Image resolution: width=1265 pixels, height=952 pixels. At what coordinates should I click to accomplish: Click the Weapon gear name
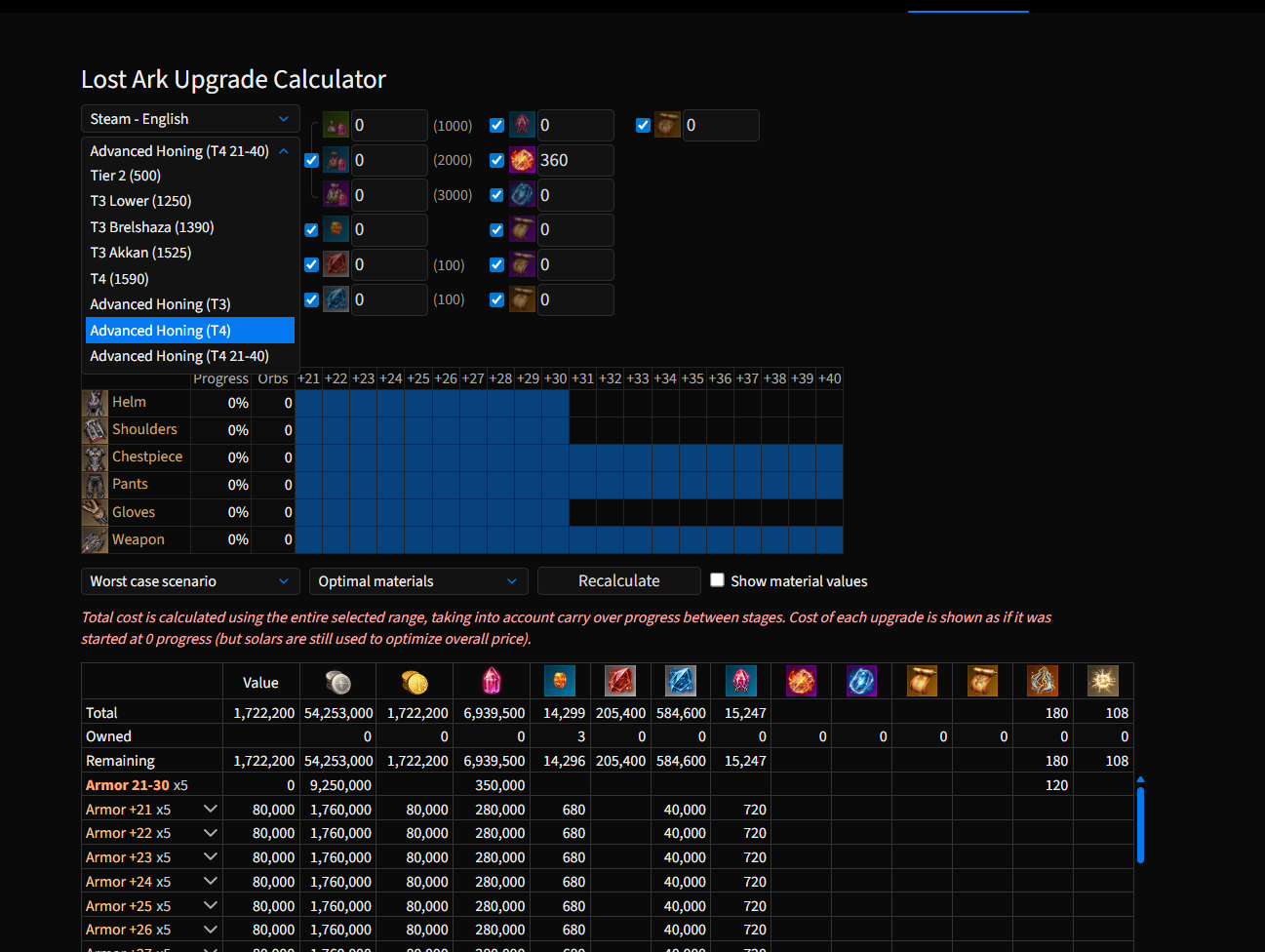coord(138,539)
